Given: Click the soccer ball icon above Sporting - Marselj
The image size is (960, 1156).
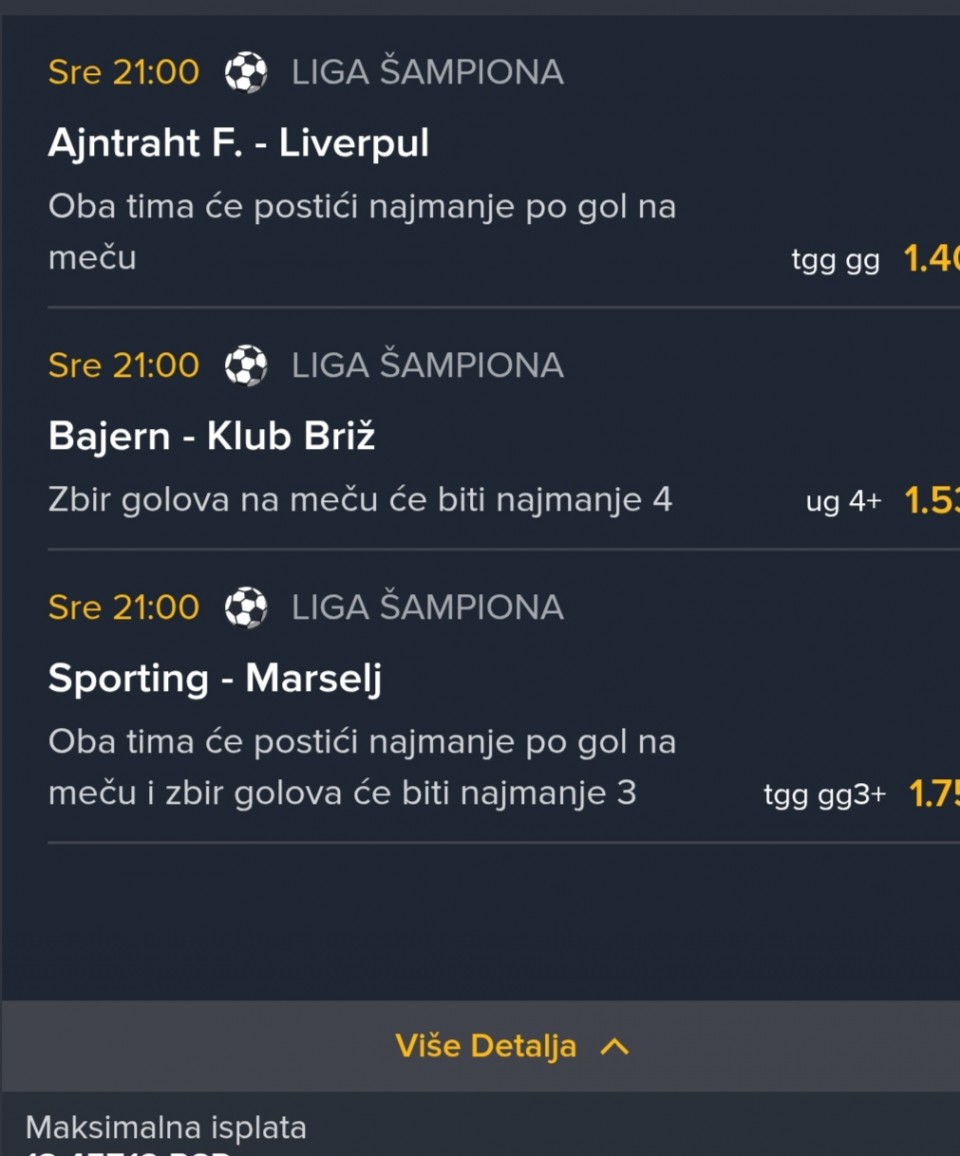Looking at the screenshot, I should coord(246,607).
